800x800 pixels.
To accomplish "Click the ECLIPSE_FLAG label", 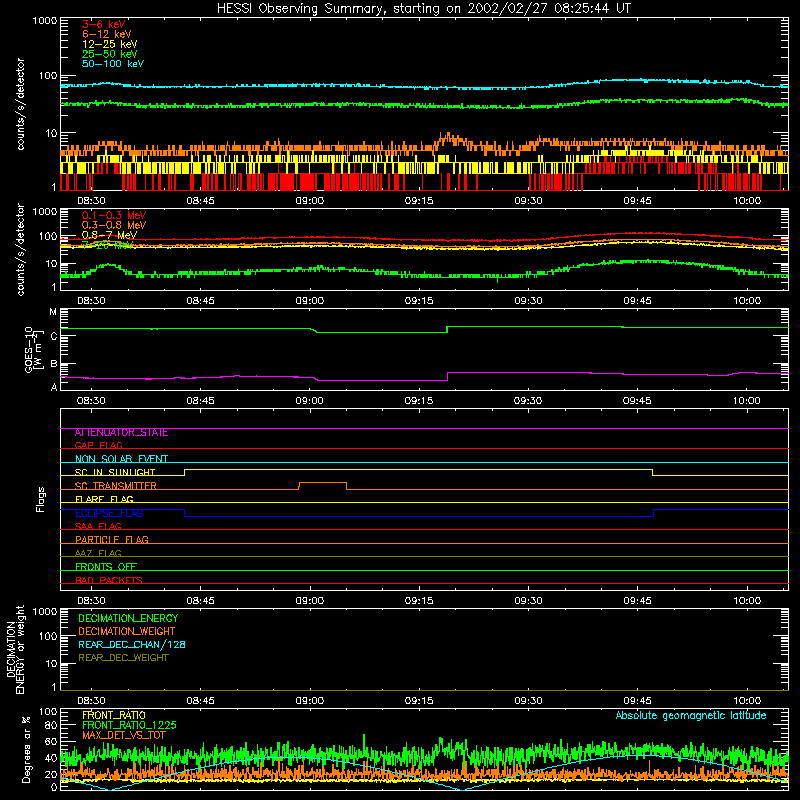I will tap(109, 513).
